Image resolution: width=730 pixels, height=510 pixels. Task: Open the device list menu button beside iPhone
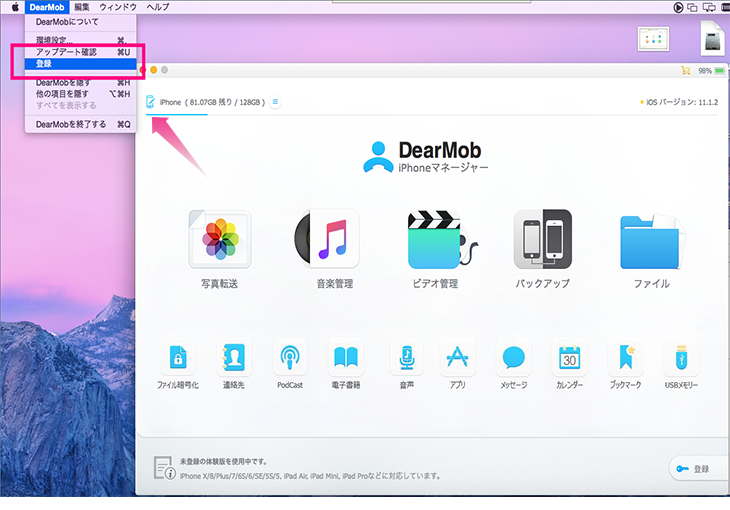275,102
